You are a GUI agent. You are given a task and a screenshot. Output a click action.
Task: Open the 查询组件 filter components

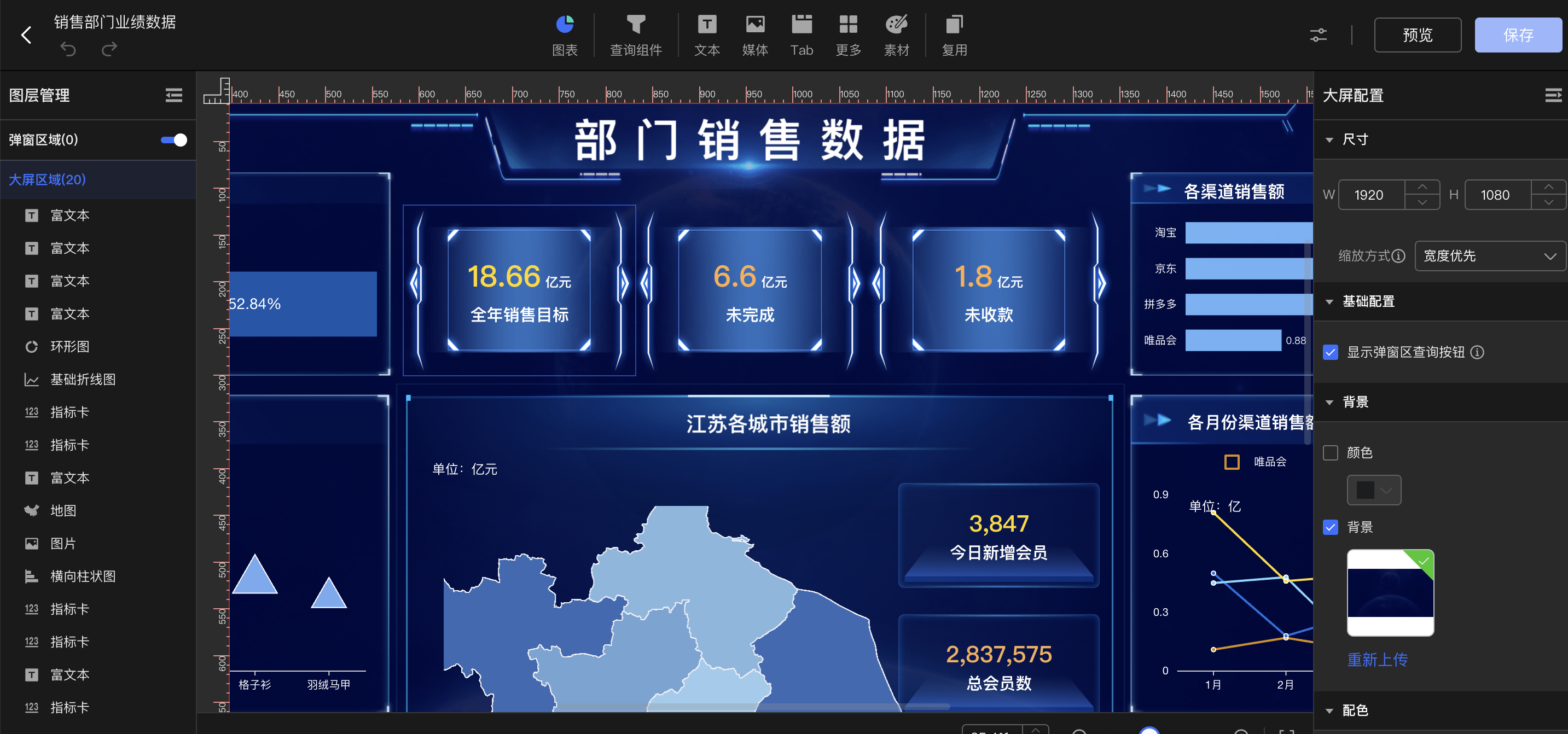coord(636,36)
